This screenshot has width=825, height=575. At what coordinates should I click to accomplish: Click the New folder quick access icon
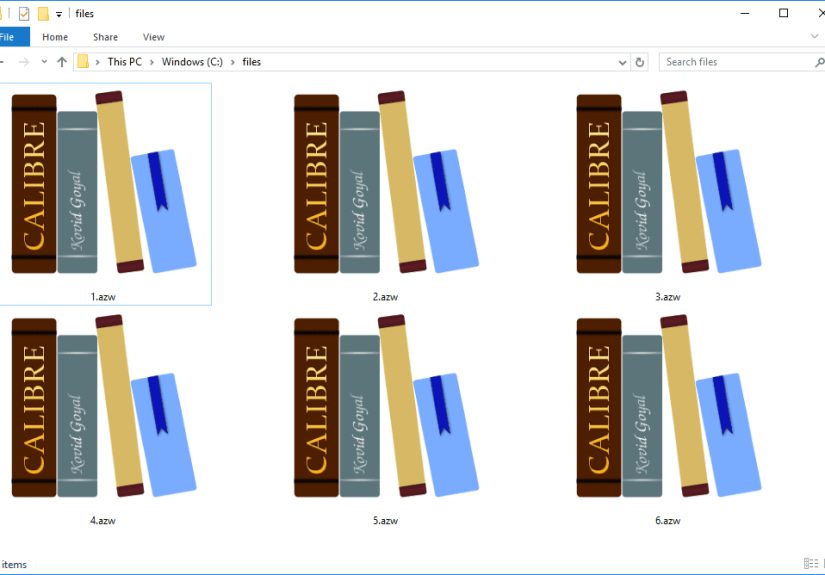(43, 14)
